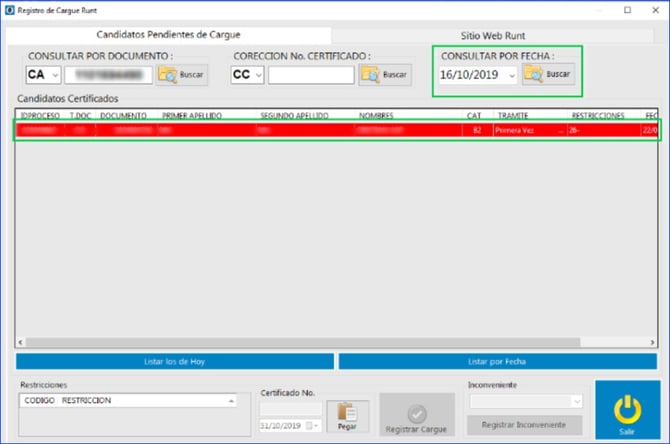This screenshot has width=670, height=444.
Task: Select Candidatos Pendientes de Cargue tab
Action: [168, 35]
